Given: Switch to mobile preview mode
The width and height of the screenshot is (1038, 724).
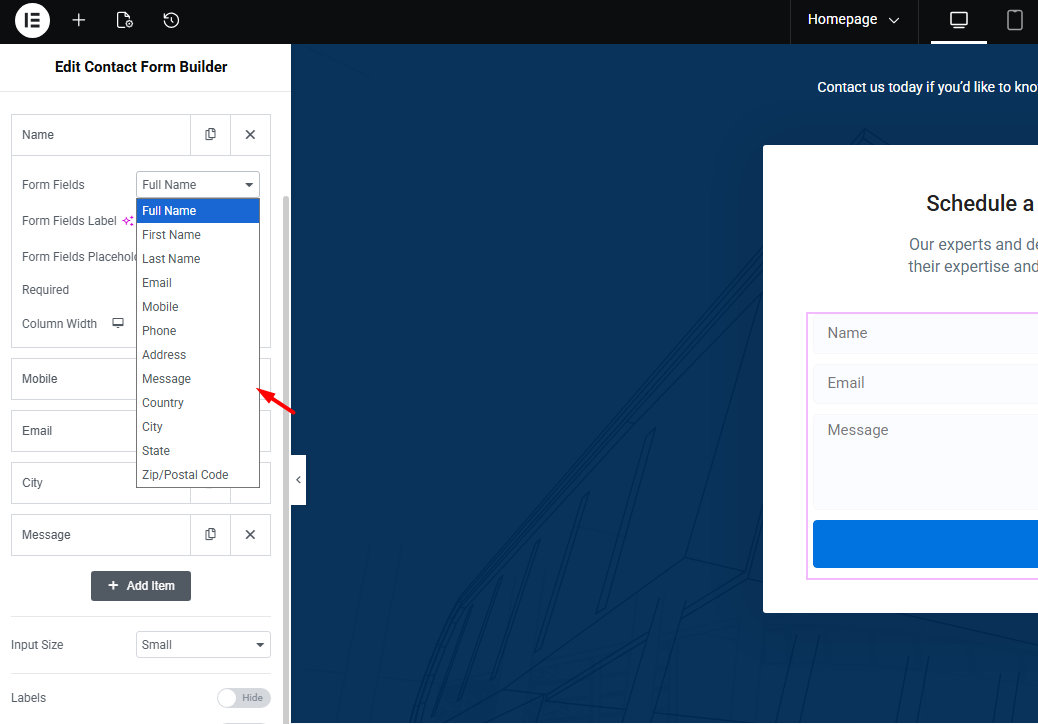Looking at the screenshot, I should (1014, 20).
